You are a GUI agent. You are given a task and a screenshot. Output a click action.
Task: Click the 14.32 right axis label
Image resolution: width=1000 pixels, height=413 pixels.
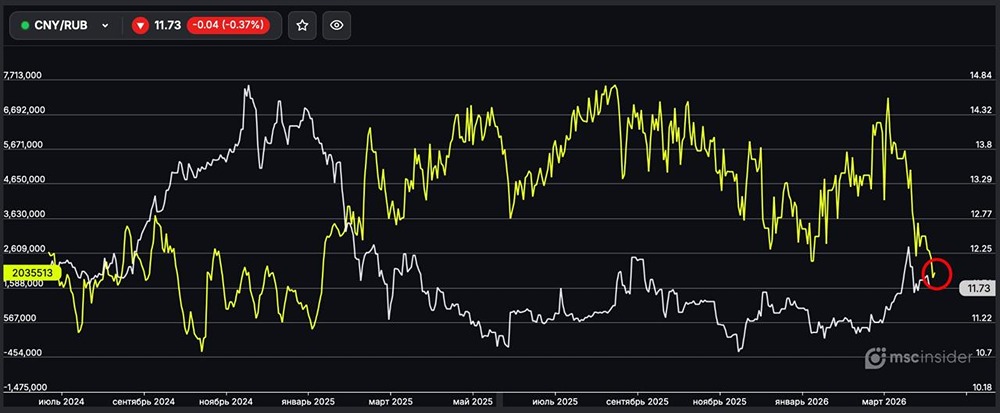pos(980,111)
